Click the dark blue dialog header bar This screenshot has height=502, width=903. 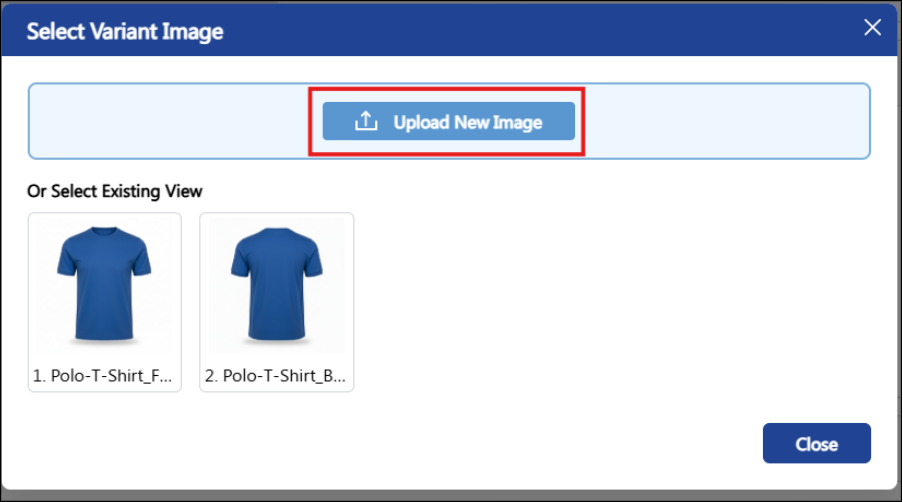click(449, 31)
